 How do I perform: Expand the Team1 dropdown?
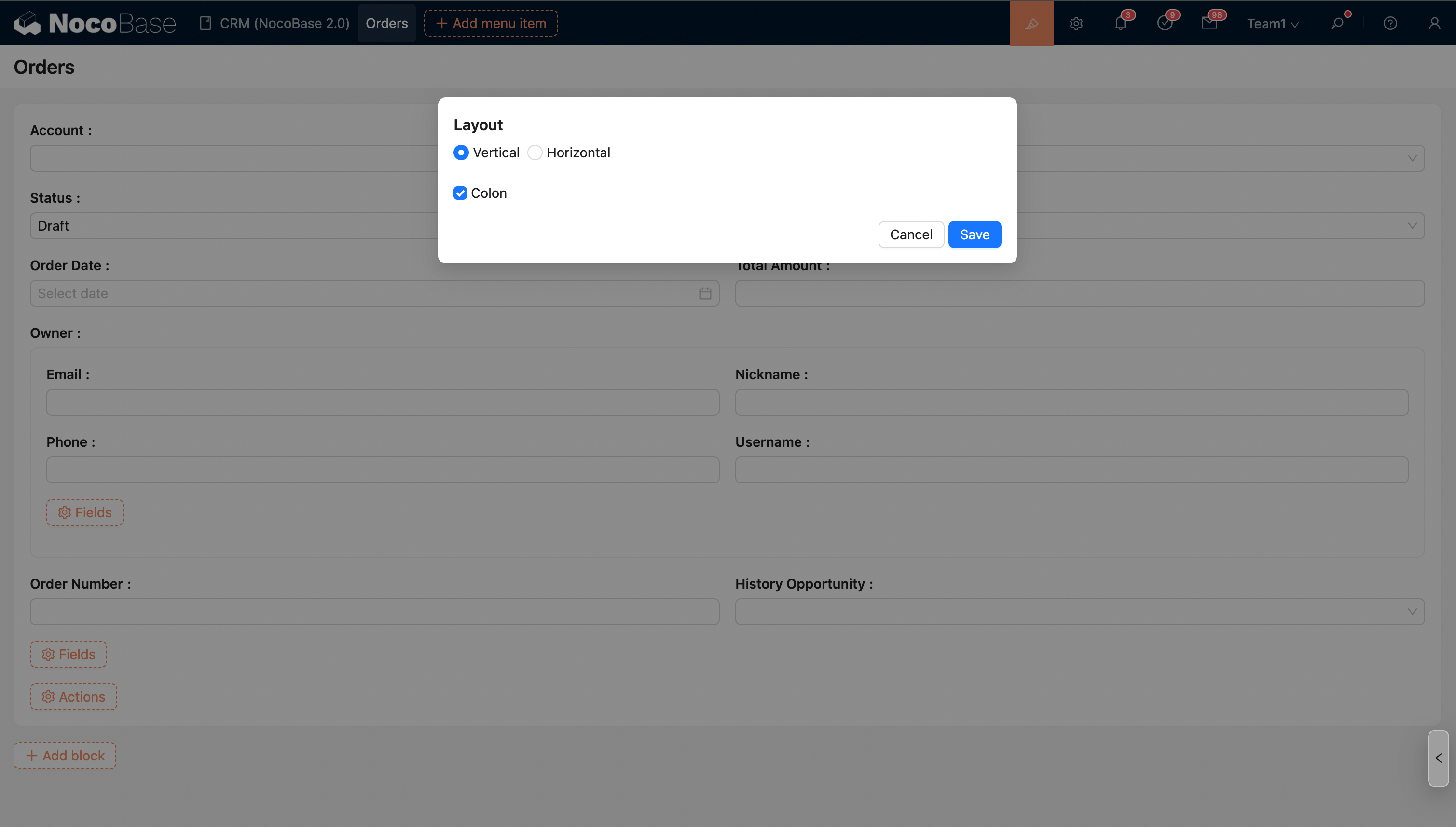coord(1272,23)
